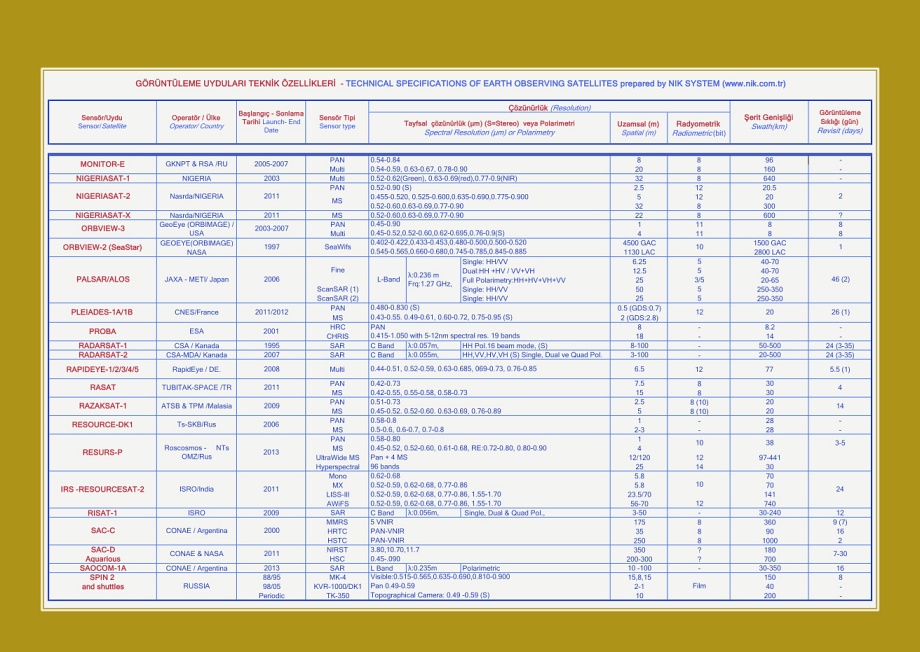Select the JAXA - METI/ Japan operator cell
The height and width of the screenshot is (652, 920).
pyautogui.click(x=196, y=279)
